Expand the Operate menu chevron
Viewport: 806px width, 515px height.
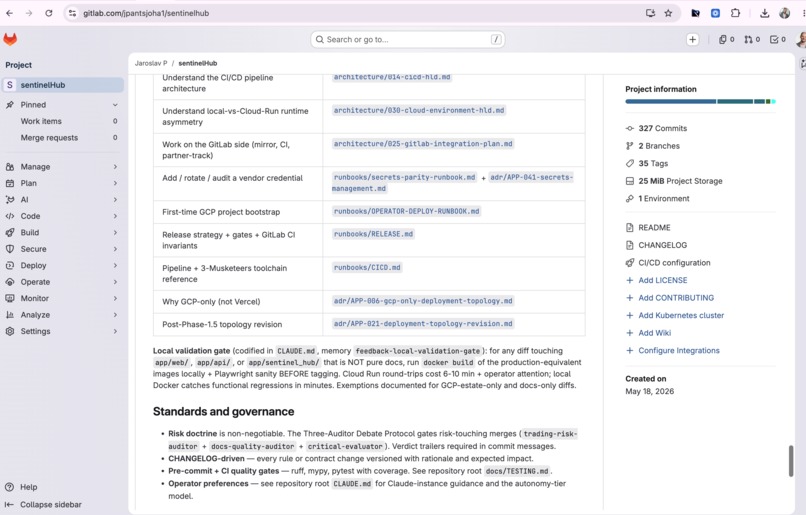tap(115, 282)
